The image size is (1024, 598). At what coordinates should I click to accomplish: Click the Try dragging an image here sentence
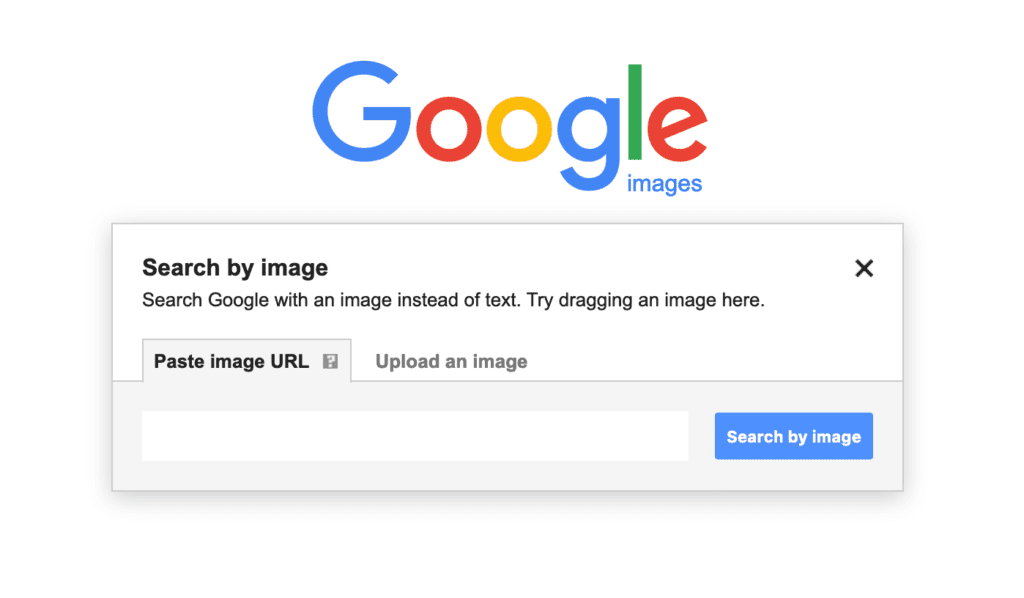tap(646, 300)
